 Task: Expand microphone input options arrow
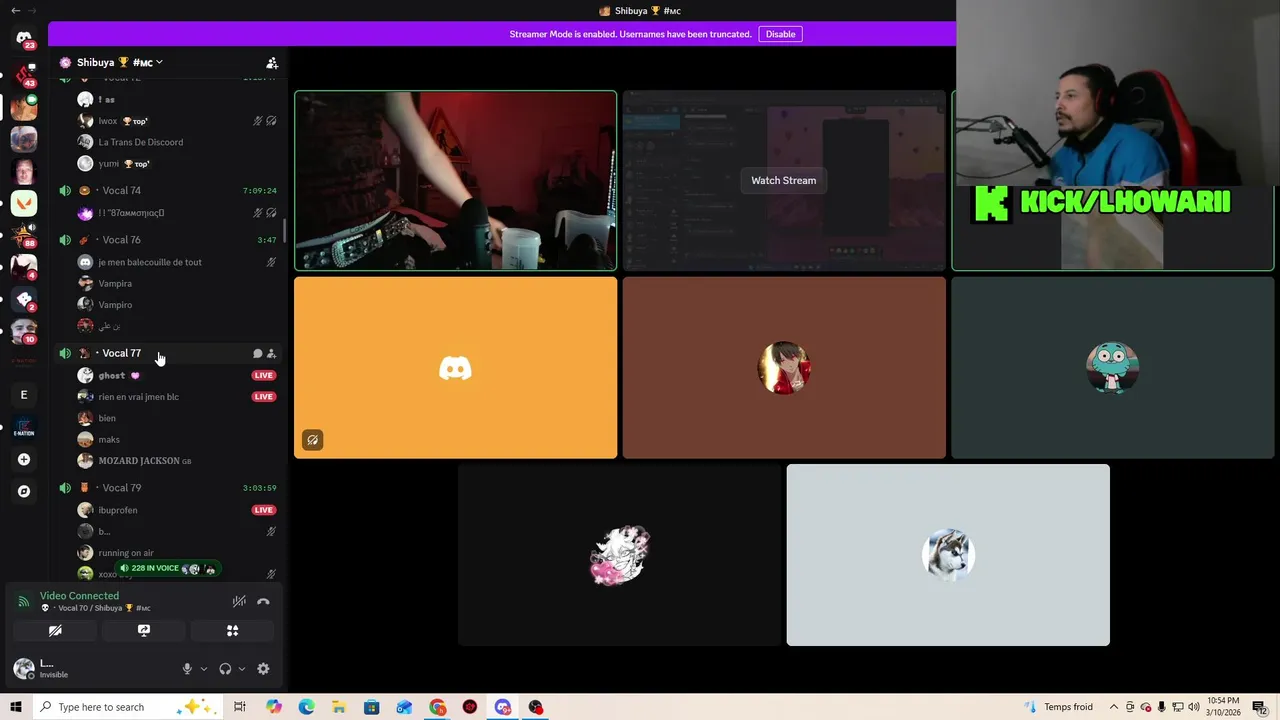pyautogui.click(x=203, y=669)
